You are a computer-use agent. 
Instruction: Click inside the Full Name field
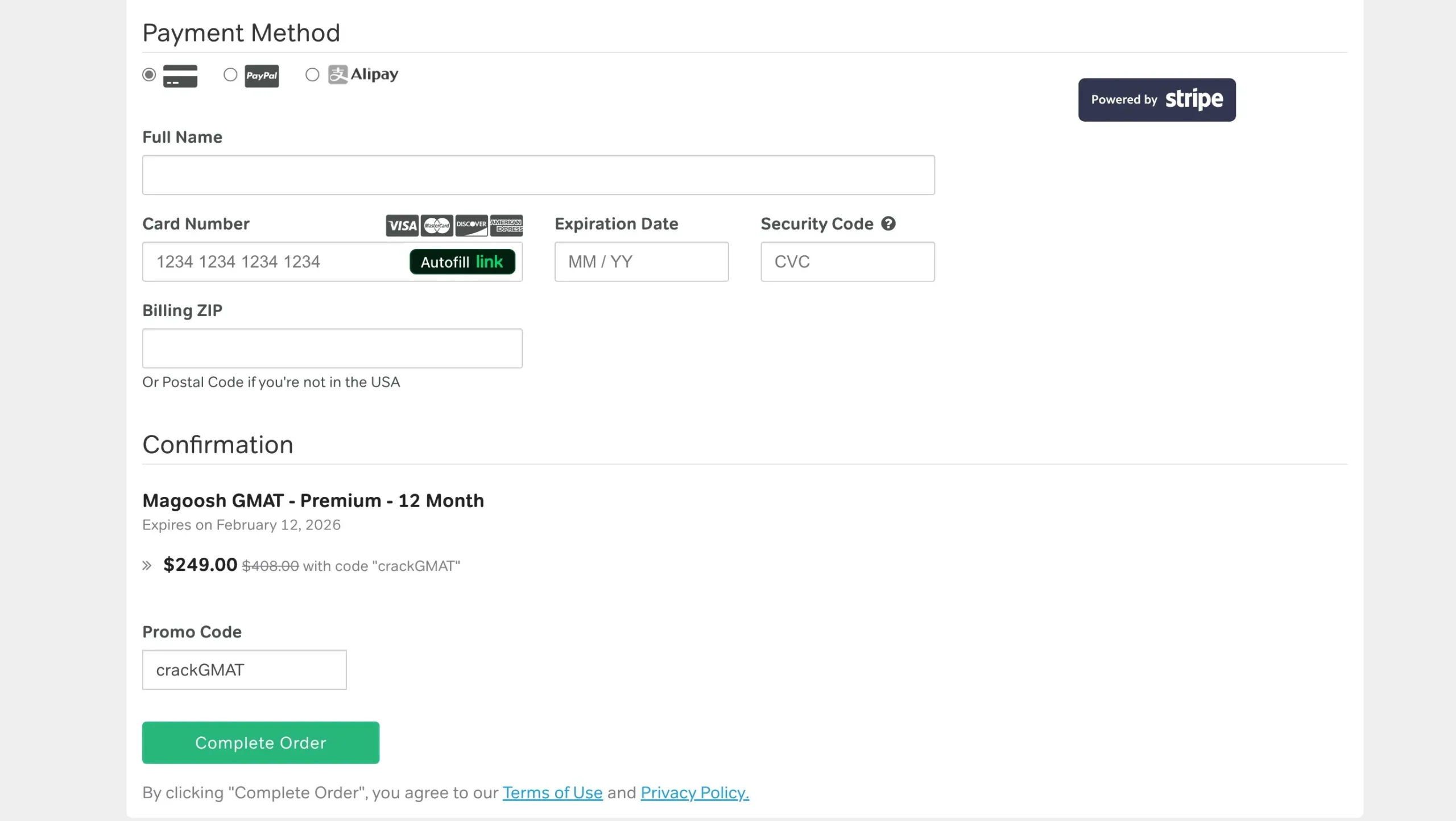tap(538, 175)
